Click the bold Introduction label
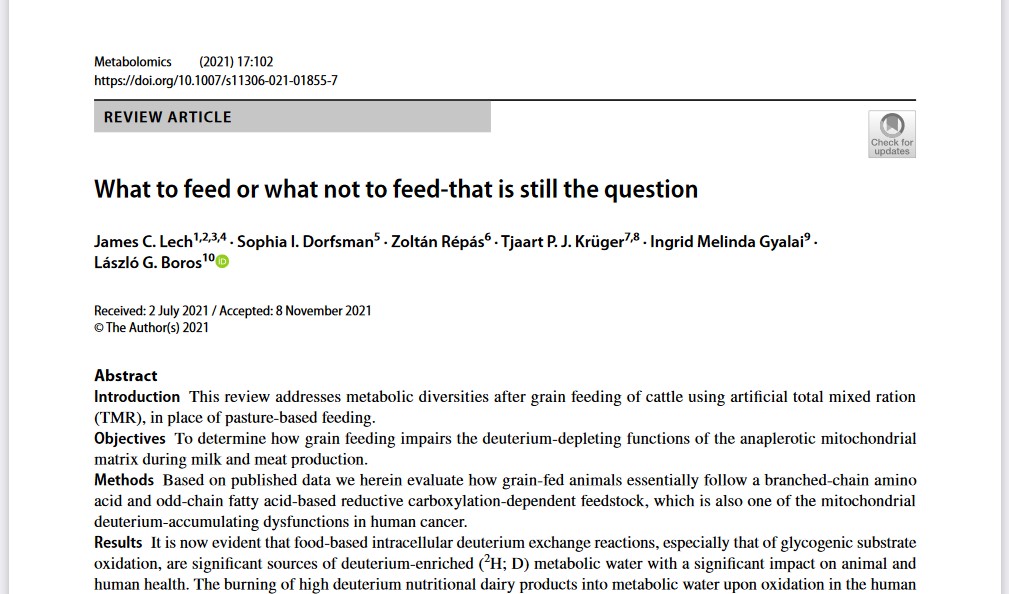 point(137,396)
